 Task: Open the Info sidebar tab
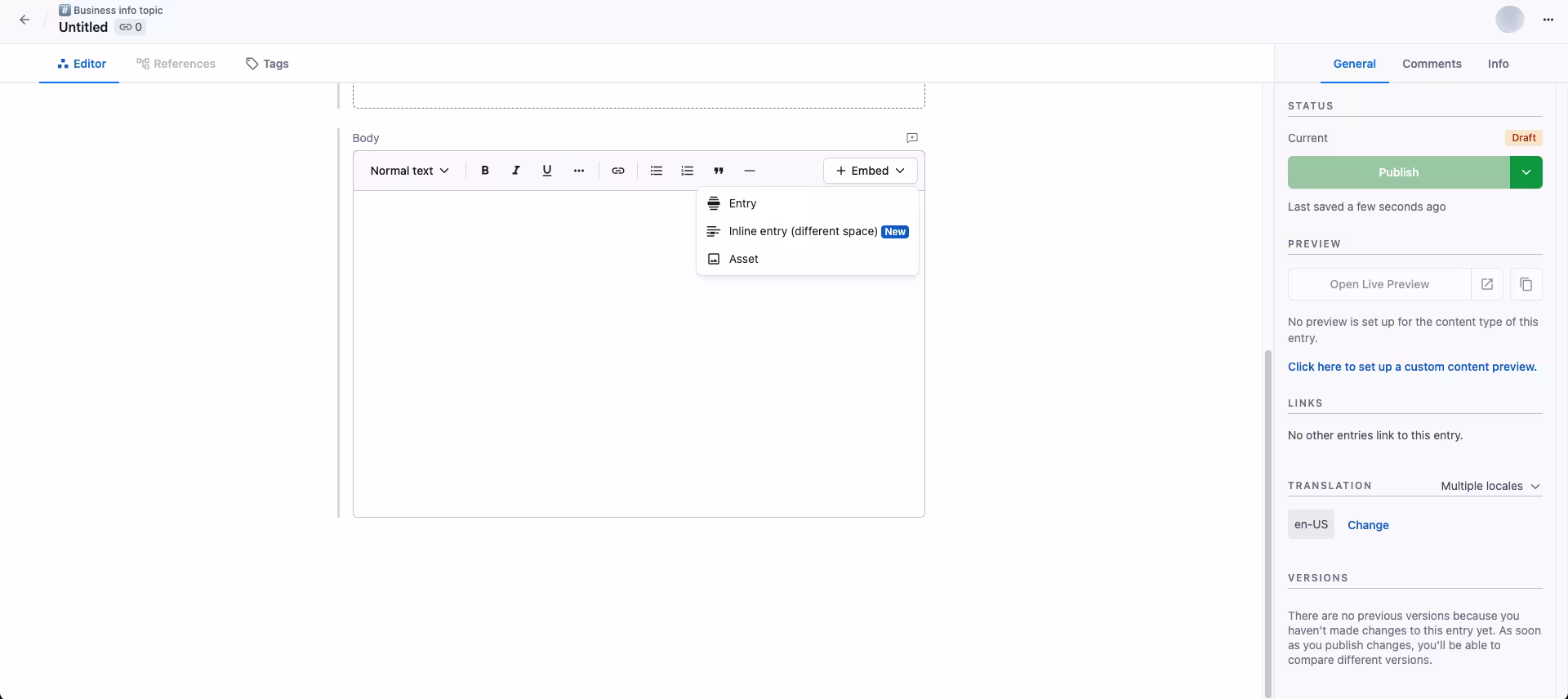click(x=1499, y=64)
